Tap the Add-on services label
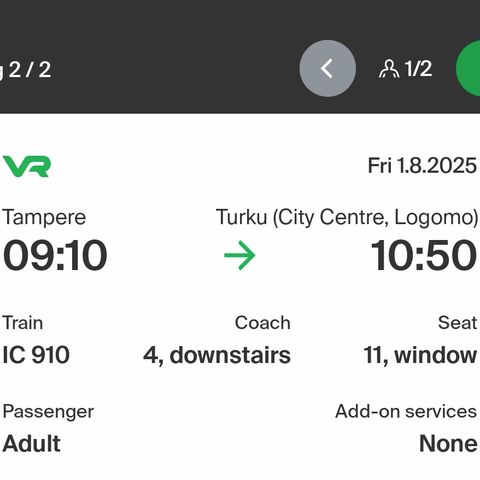The width and height of the screenshot is (480, 480). [x=406, y=411]
